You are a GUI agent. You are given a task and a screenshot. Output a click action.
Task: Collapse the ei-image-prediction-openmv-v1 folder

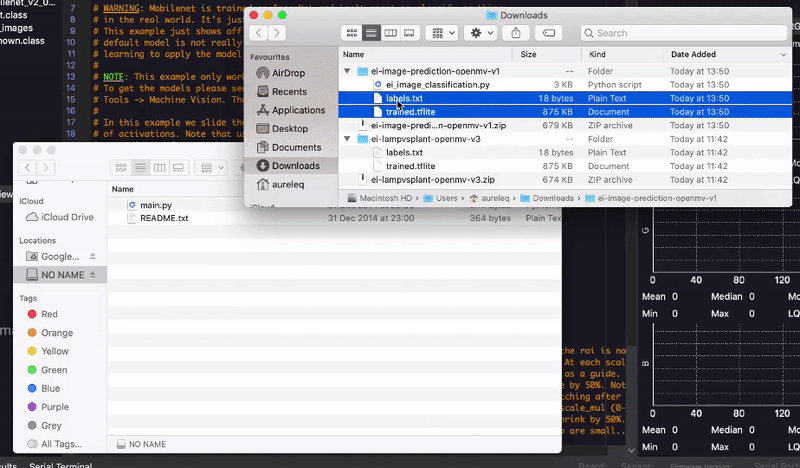[x=348, y=72]
